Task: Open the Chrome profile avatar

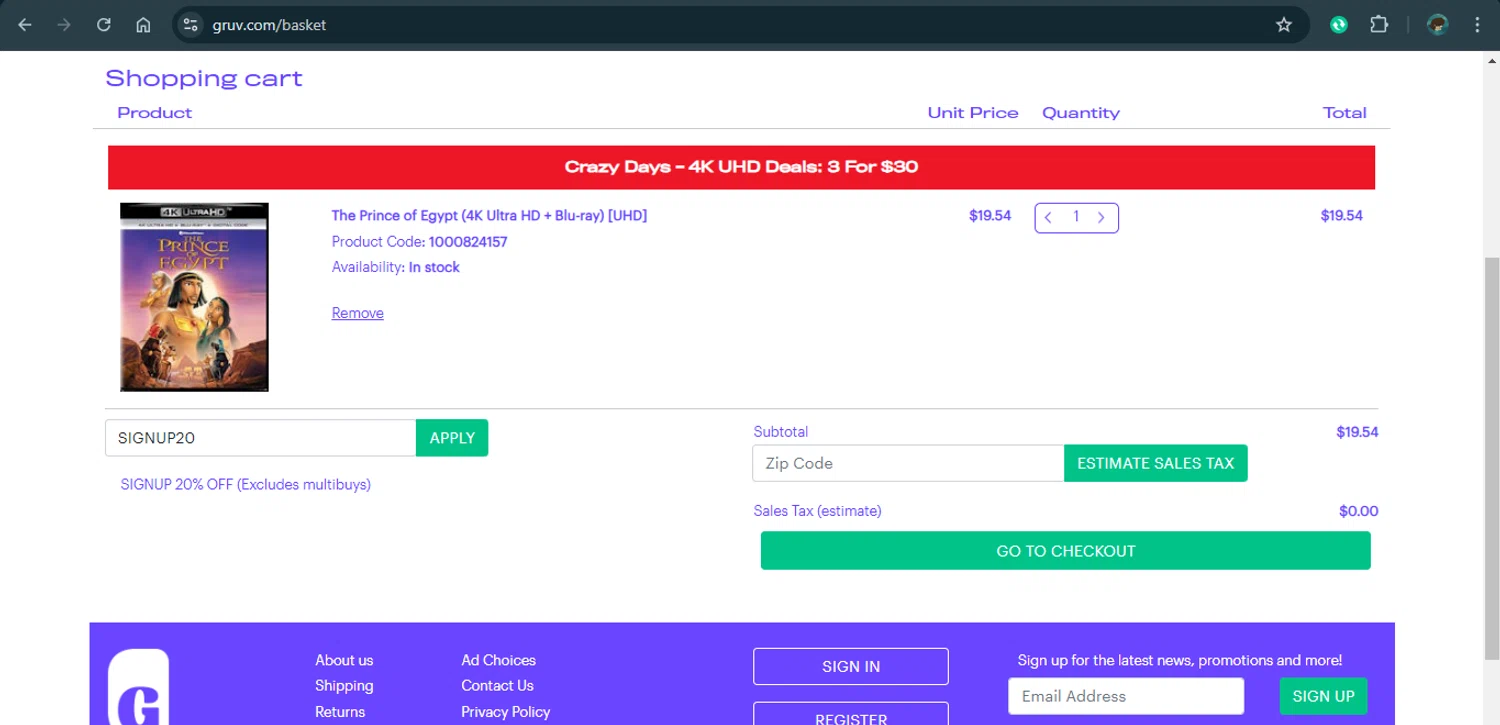Action: pyautogui.click(x=1438, y=25)
